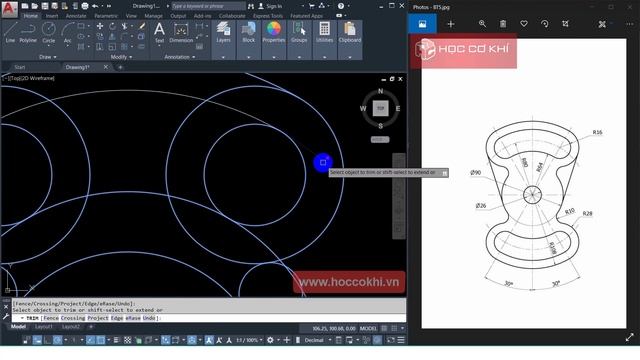Rotate the image in Photos
The width and height of the screenshot is (640, 360).
coord(544,24)
